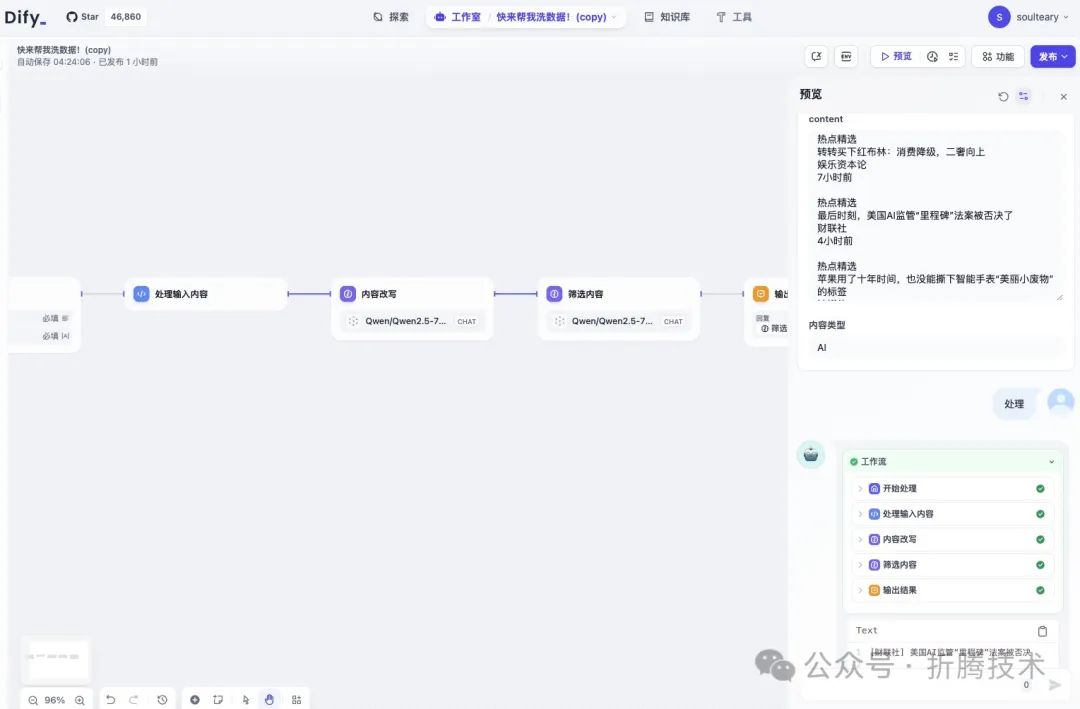Viewport: 1080px width, 709px height.
Task: Click the ENV environment variables icon
Action: [845, 56]
